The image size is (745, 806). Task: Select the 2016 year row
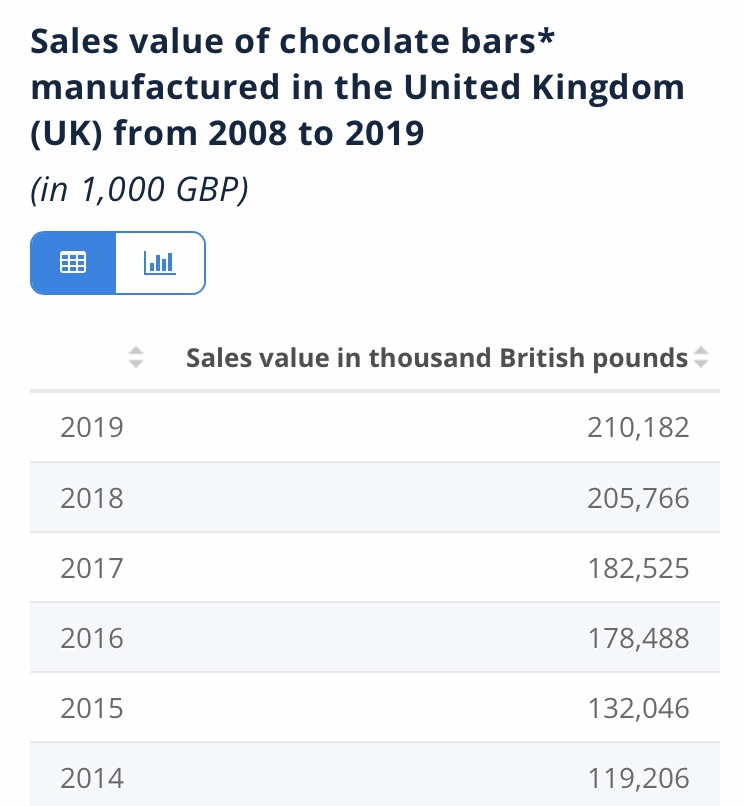pyautogui.click(x=374, y=638)
